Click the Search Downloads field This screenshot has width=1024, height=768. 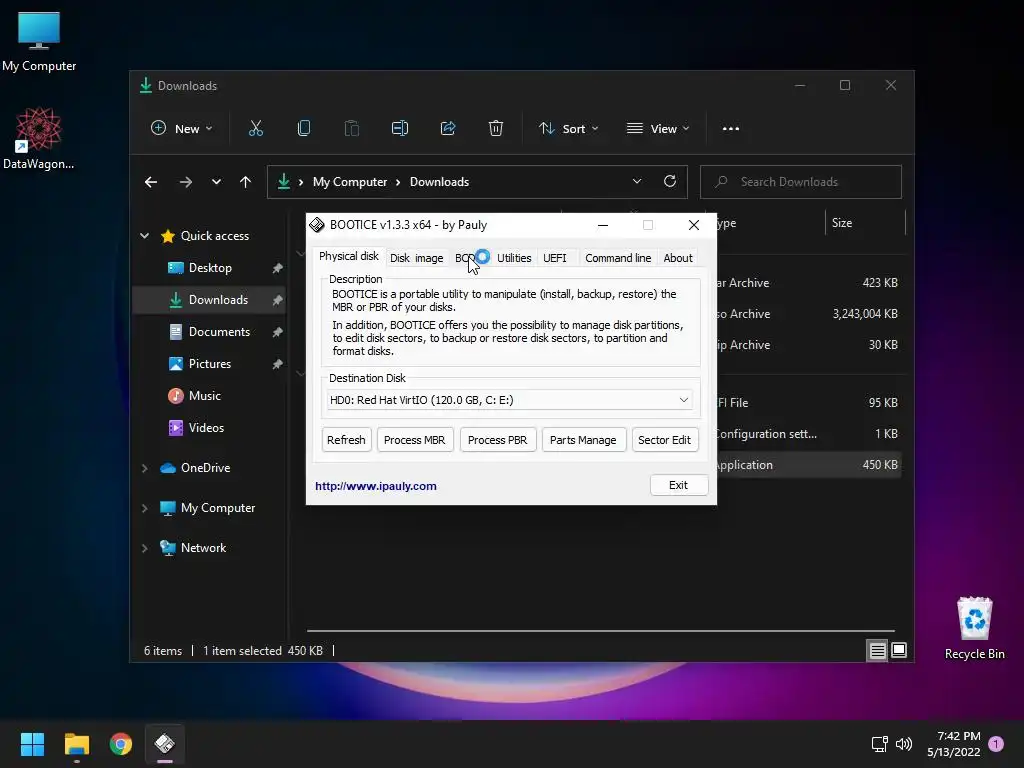801,182
